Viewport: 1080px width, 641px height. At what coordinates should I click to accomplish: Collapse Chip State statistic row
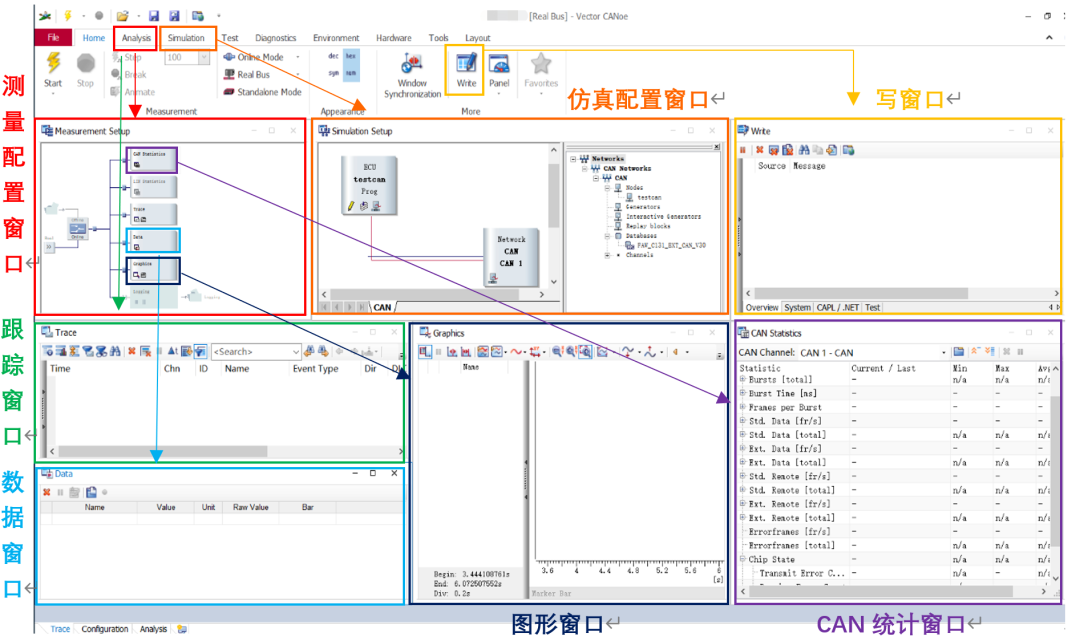(x=742, y=559)
